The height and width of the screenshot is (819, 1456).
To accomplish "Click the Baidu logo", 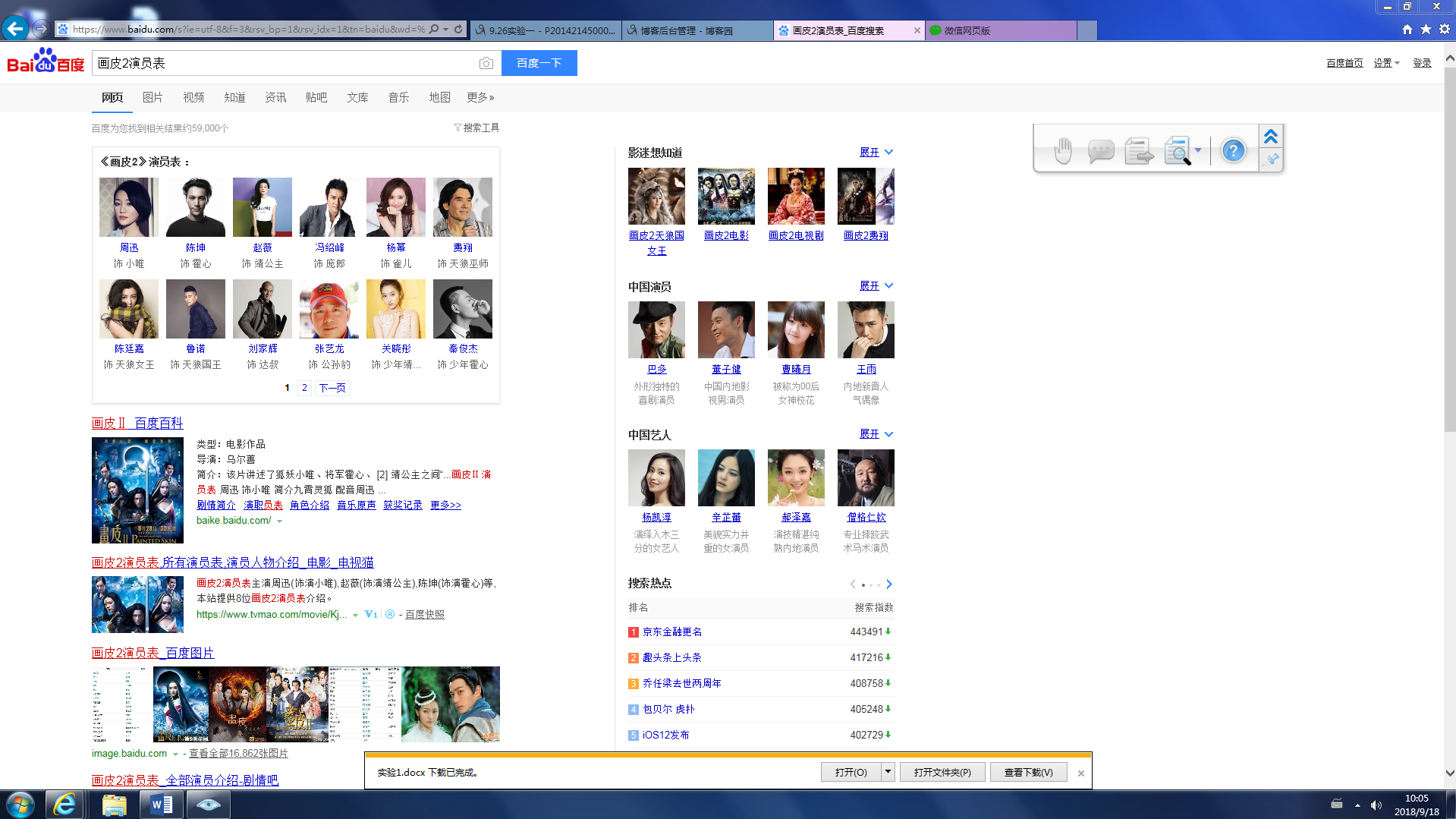I will [46, 61].
